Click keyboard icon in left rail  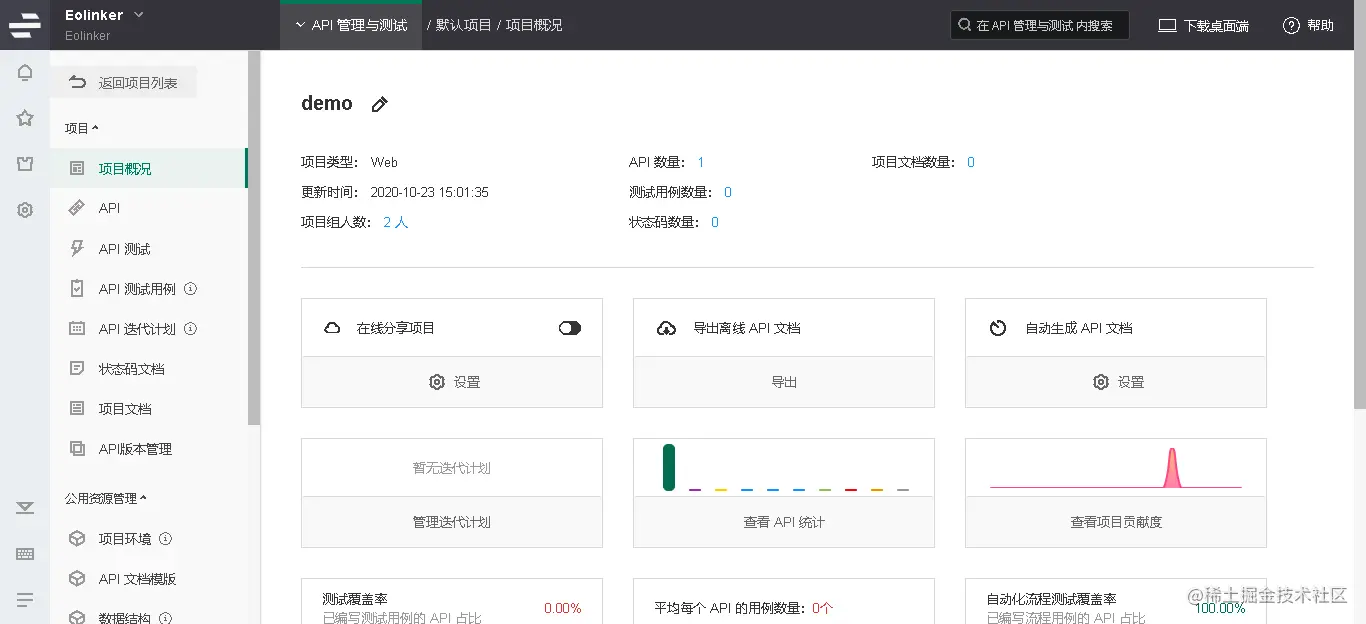point(25,554)
